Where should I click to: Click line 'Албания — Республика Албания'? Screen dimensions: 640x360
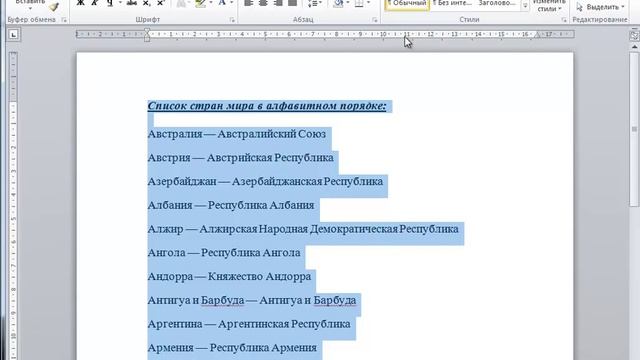click(231, 205)
